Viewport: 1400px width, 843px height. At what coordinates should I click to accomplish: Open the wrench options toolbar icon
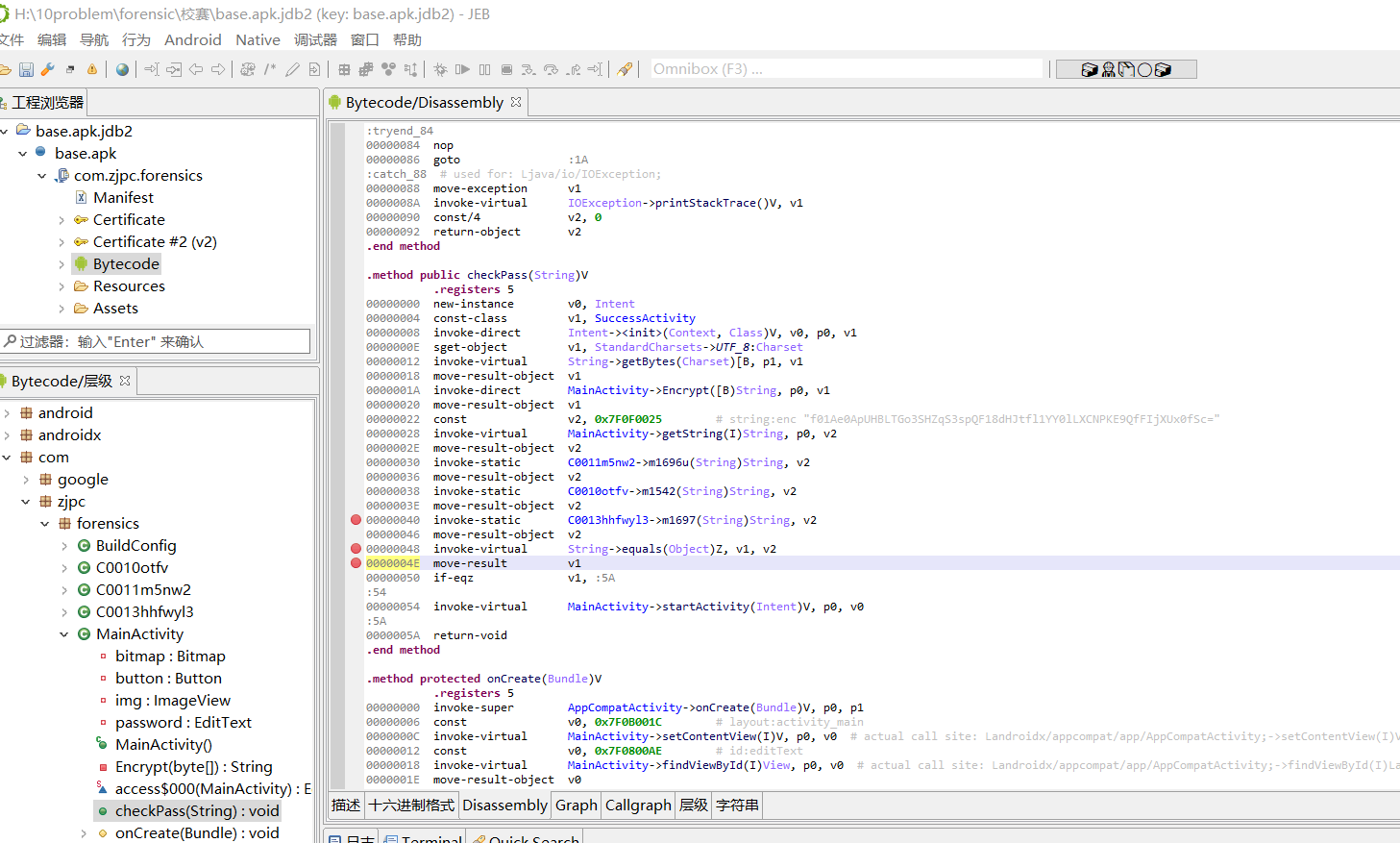[x=47, y=69]
